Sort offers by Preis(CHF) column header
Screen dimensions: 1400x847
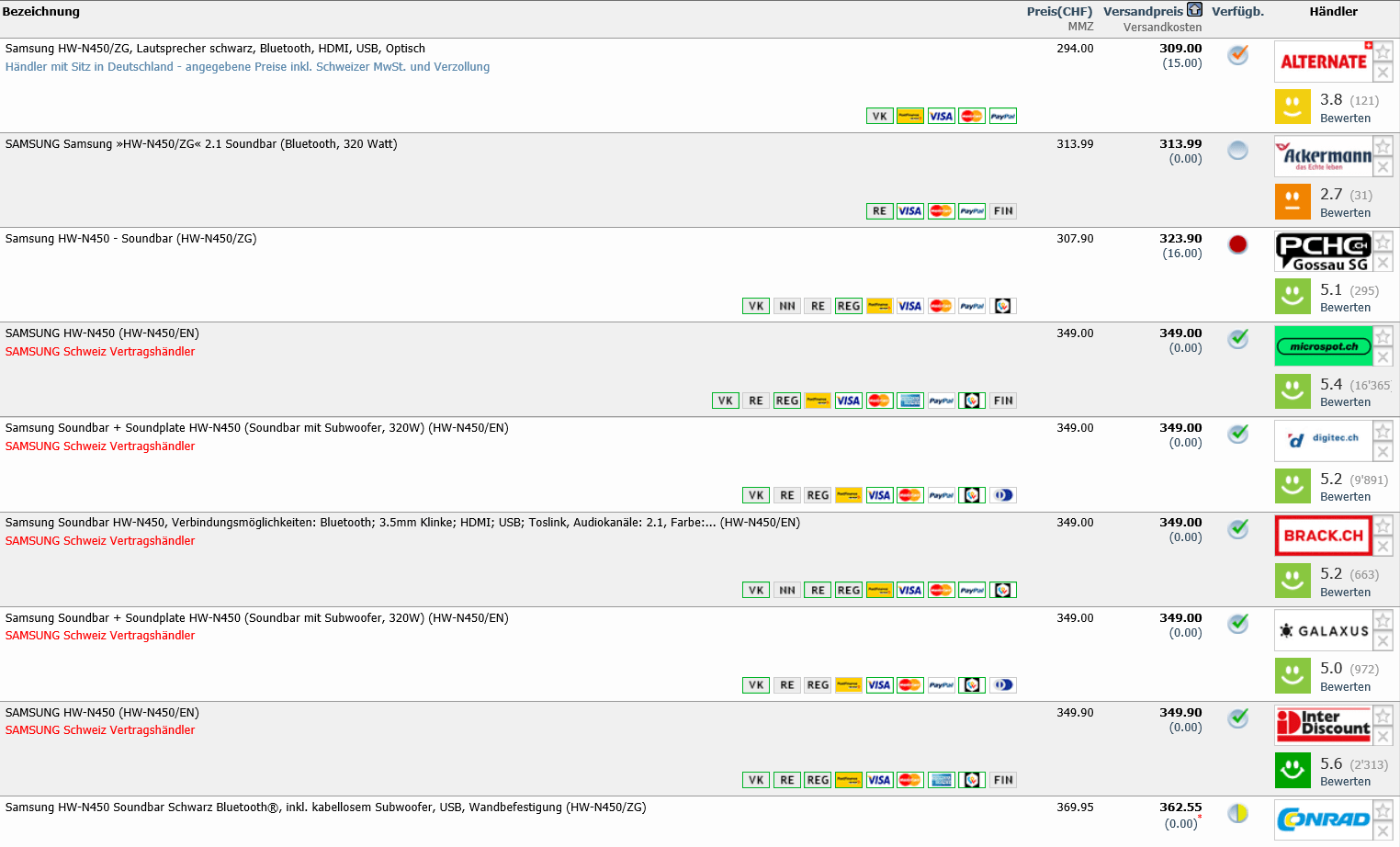click(1059, 12)
